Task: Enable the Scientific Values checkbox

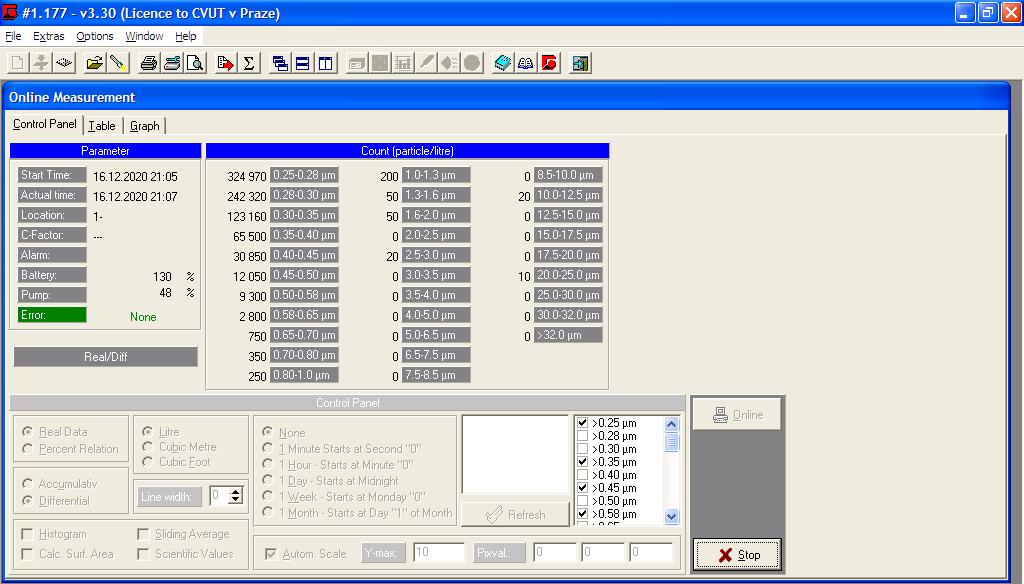Action: (143, 554)
